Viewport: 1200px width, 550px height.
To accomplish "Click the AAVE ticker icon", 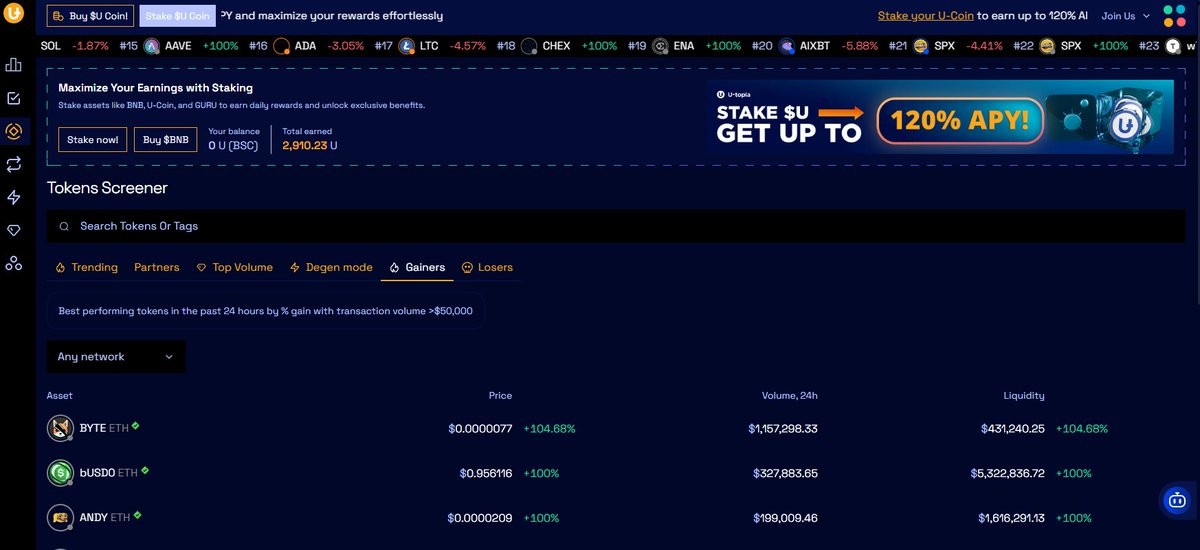I will (152, 46).
